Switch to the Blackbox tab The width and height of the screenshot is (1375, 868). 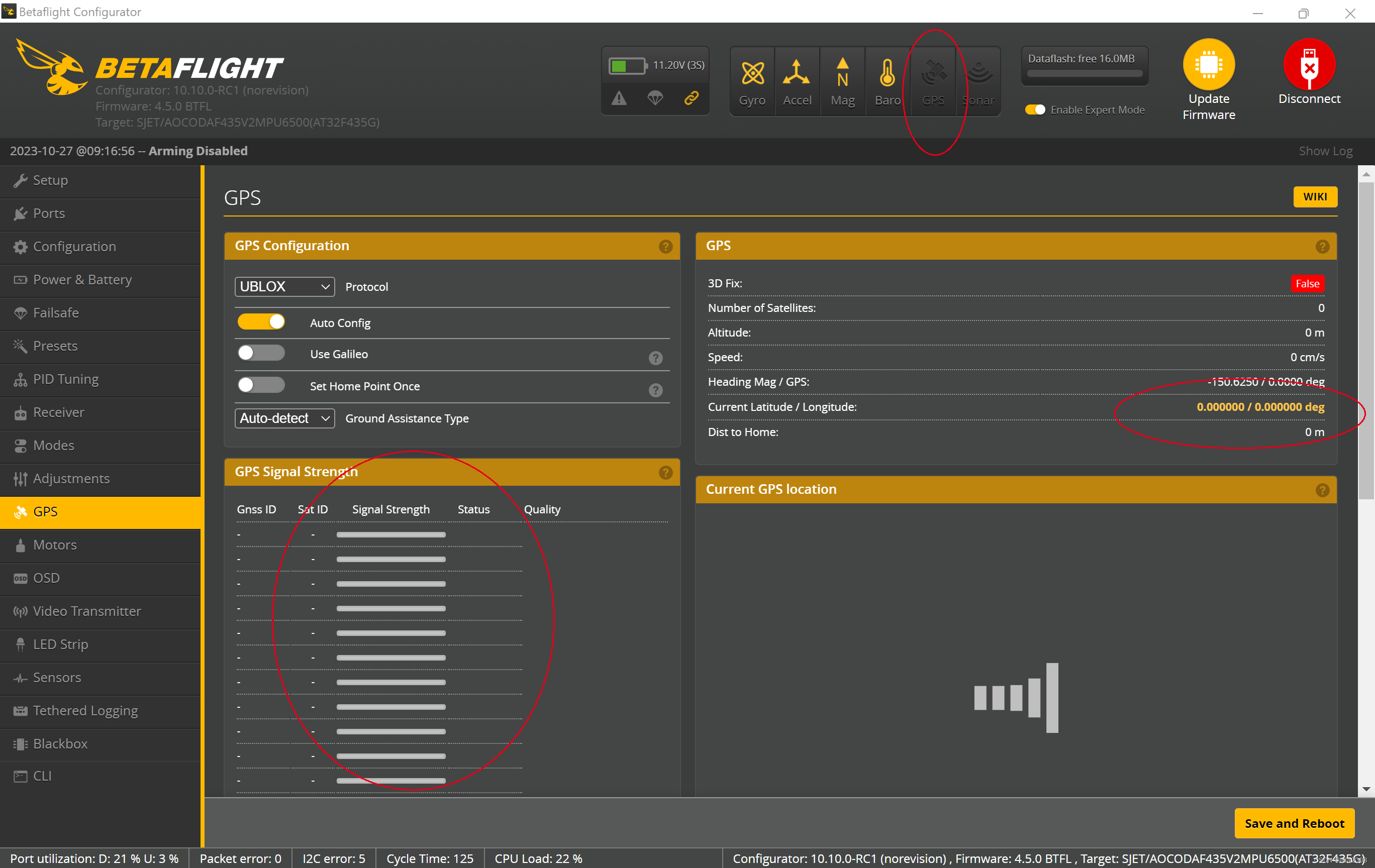(x=60, y=743)
